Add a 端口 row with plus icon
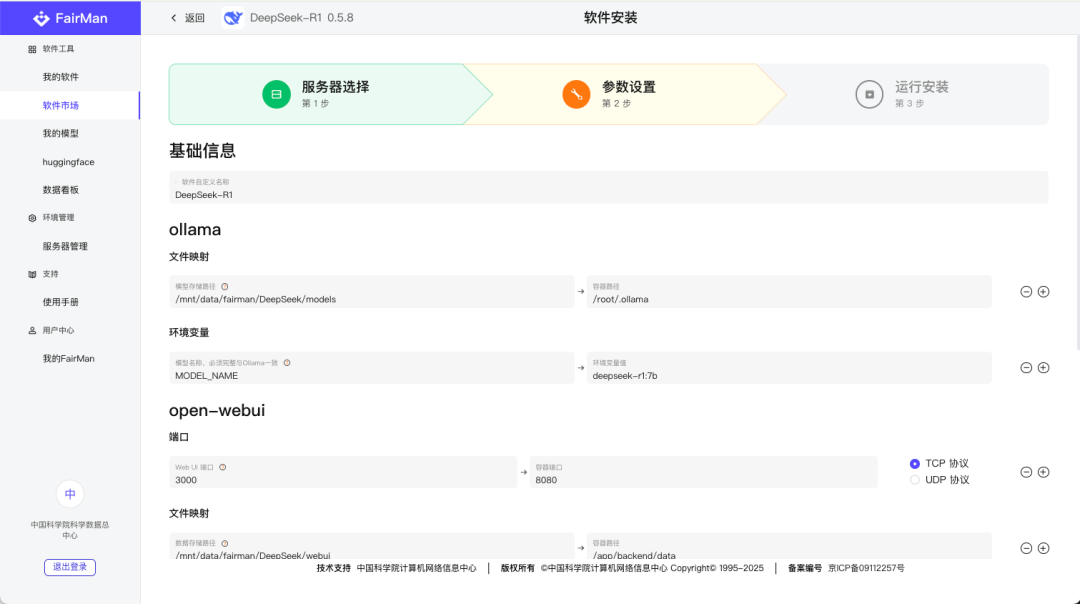1080x604 pixels. tap(1043, 472)
